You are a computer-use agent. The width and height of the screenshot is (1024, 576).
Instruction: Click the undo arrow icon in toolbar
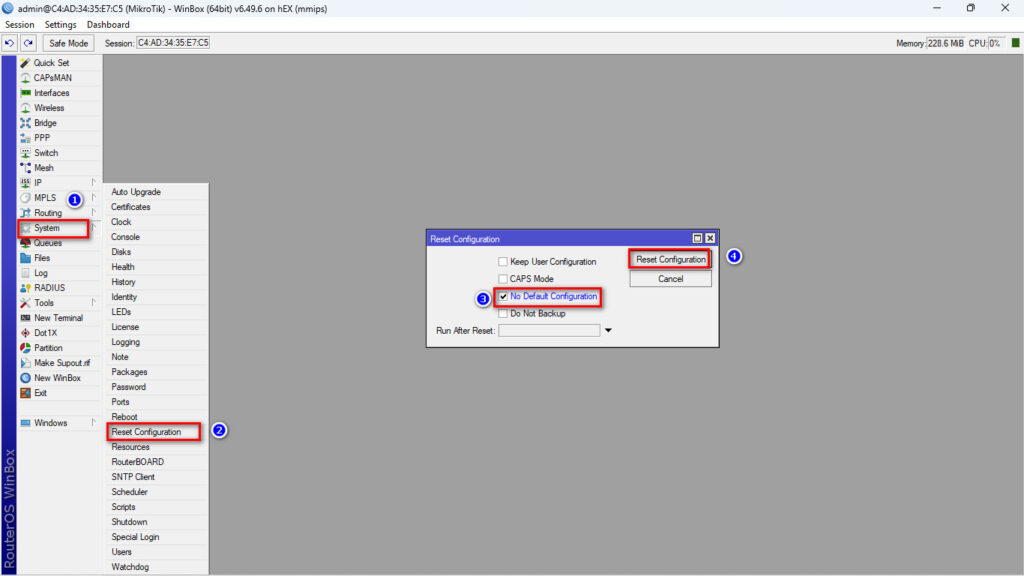pos(10,43)
